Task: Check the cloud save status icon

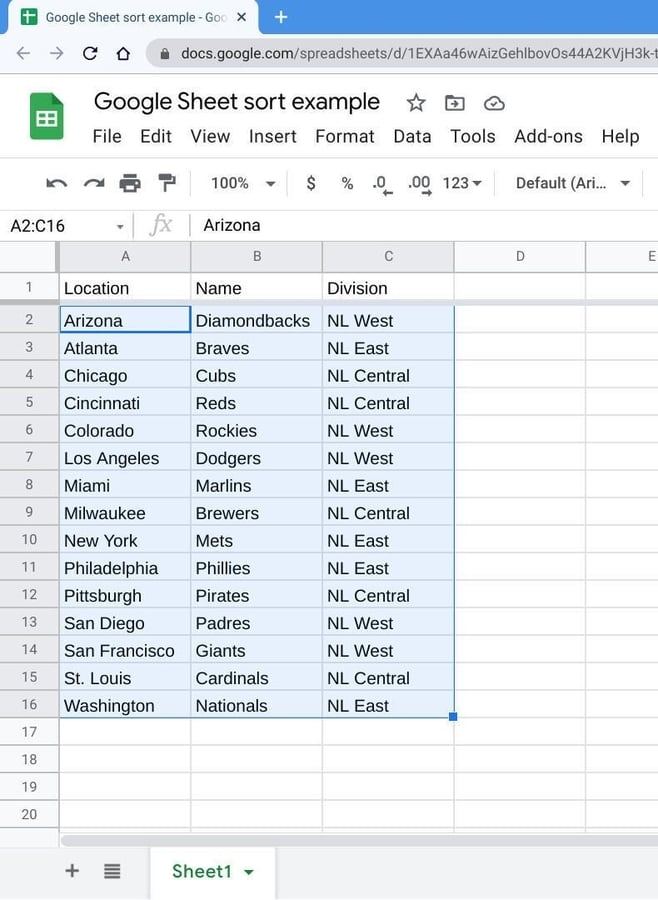Action: pyautogui.click(x=494, y=103)
